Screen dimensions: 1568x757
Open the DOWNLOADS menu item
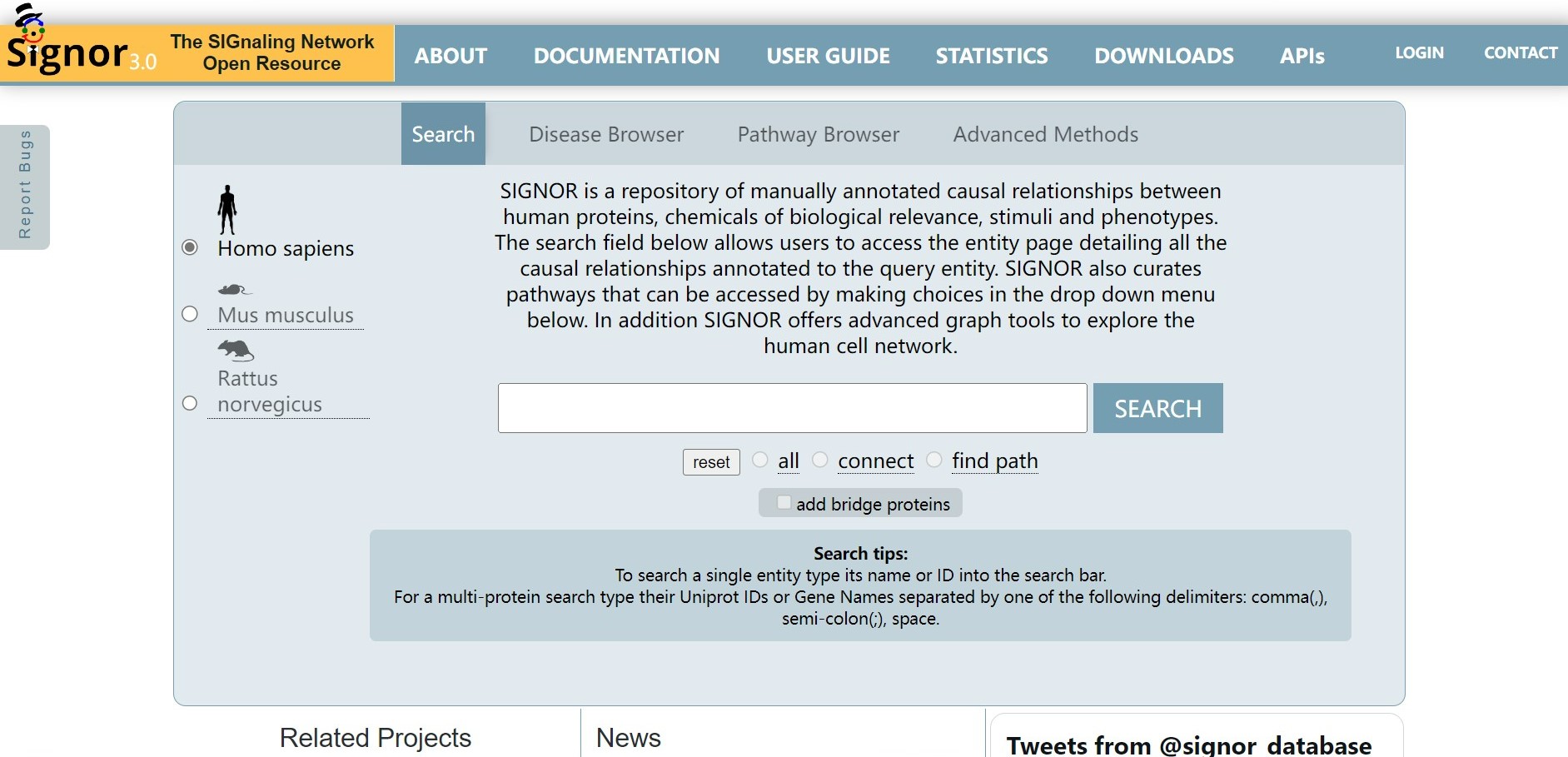click(x=1164, y=56)
